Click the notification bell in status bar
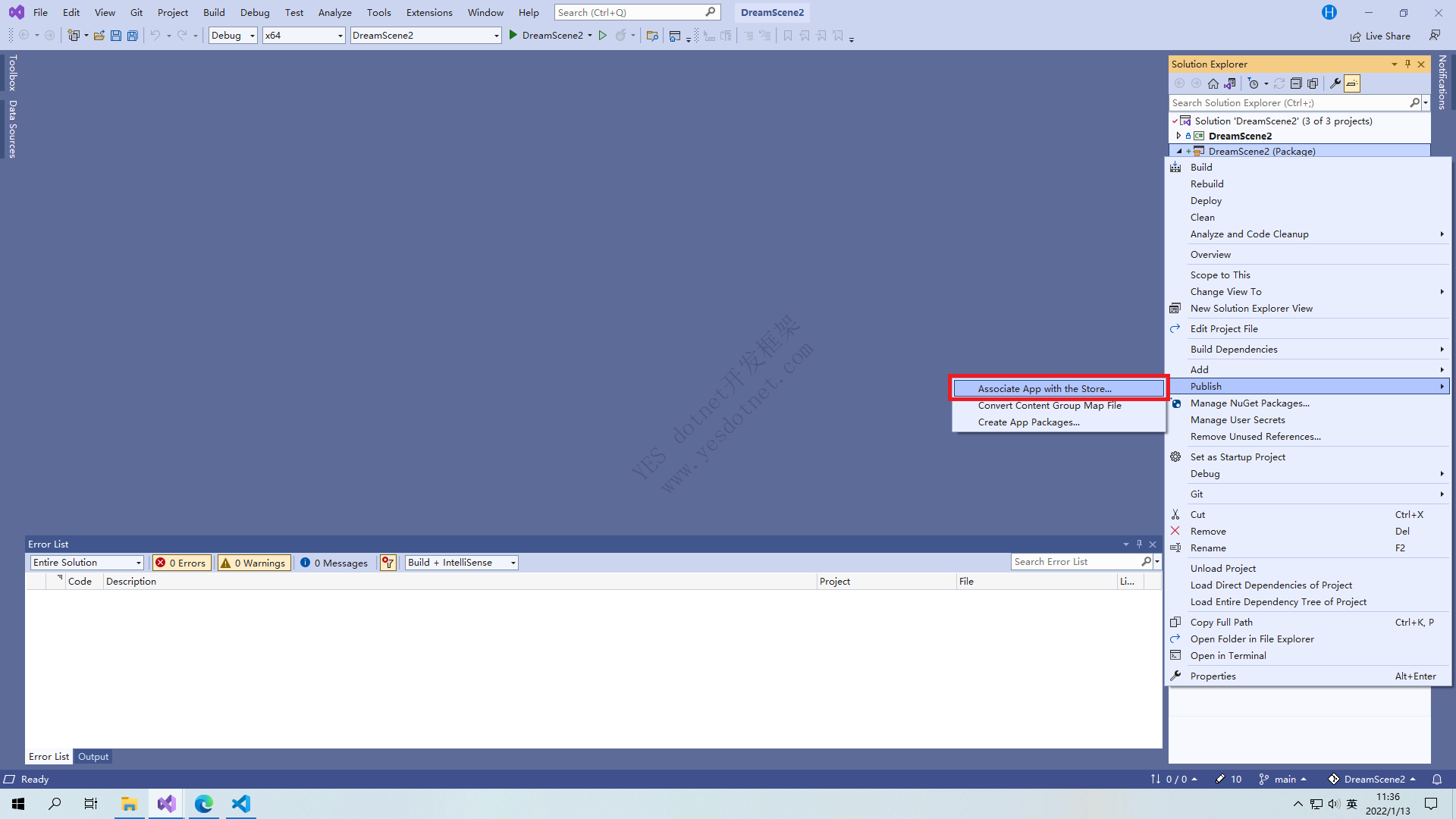 tap(1436, 779)
